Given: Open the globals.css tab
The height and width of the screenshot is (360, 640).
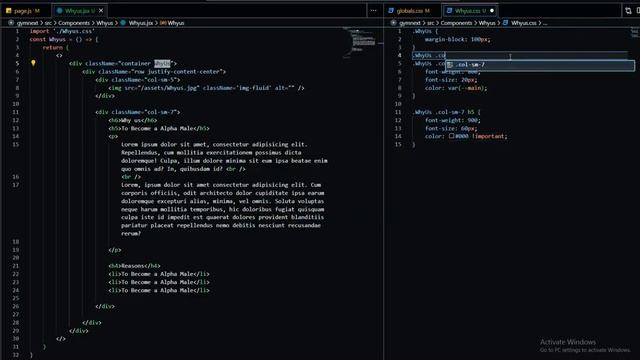Looking at the screenshot, I should tap(413, 11).
